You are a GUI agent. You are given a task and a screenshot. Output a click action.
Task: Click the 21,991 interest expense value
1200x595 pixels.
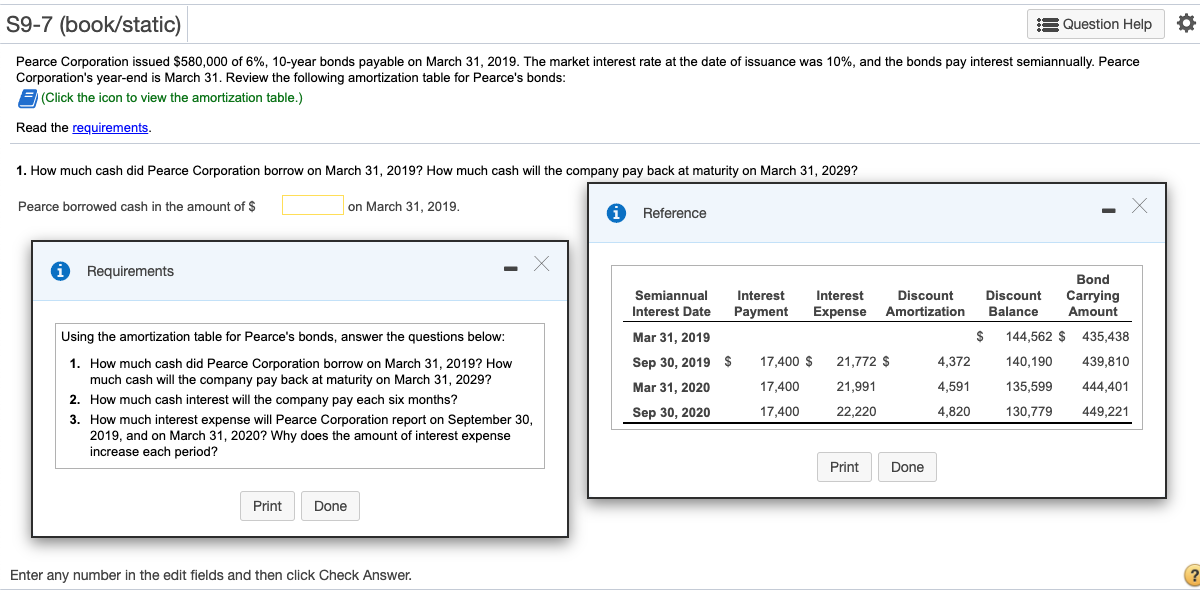(856, 386)
